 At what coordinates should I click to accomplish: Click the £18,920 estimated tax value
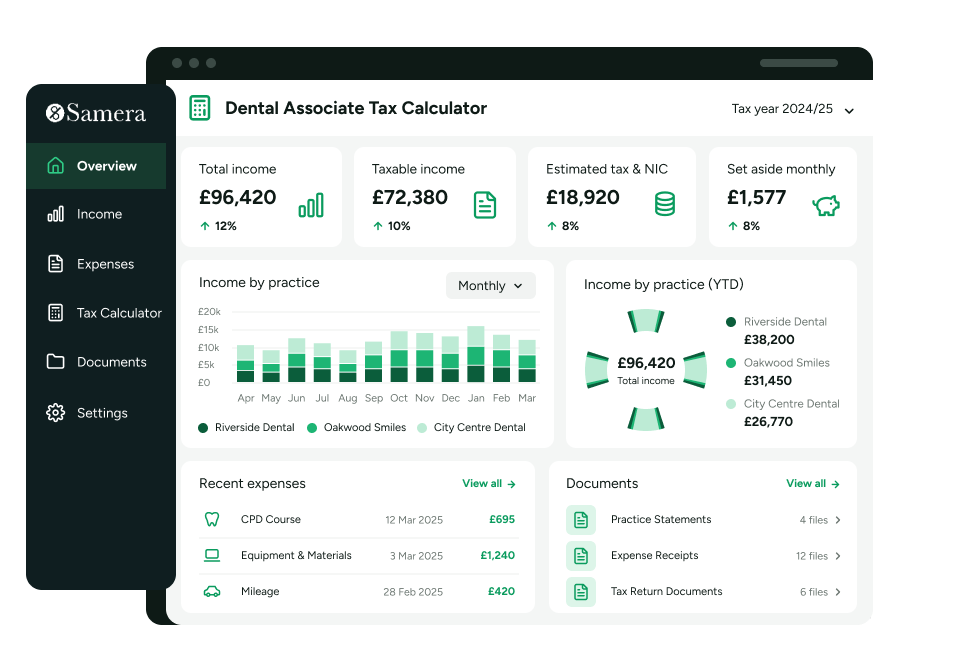pos(583,197)
